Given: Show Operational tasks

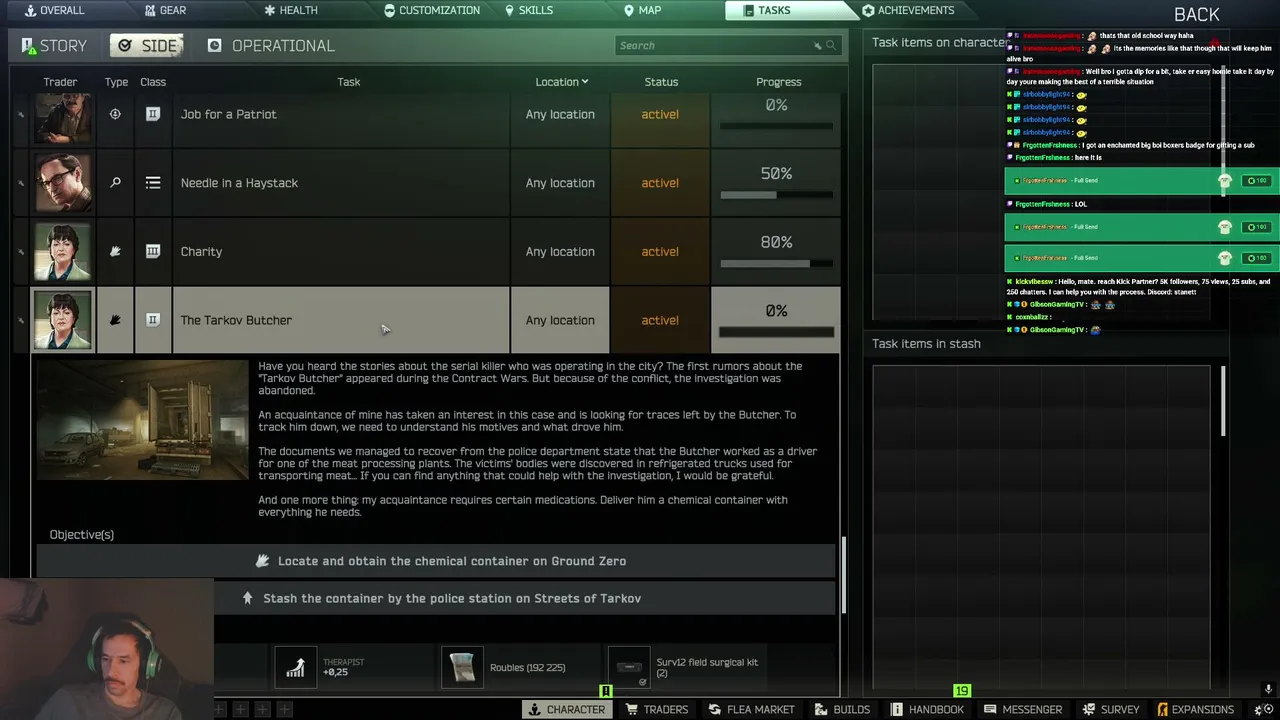Looking at the screenshot, I should 271,46.
